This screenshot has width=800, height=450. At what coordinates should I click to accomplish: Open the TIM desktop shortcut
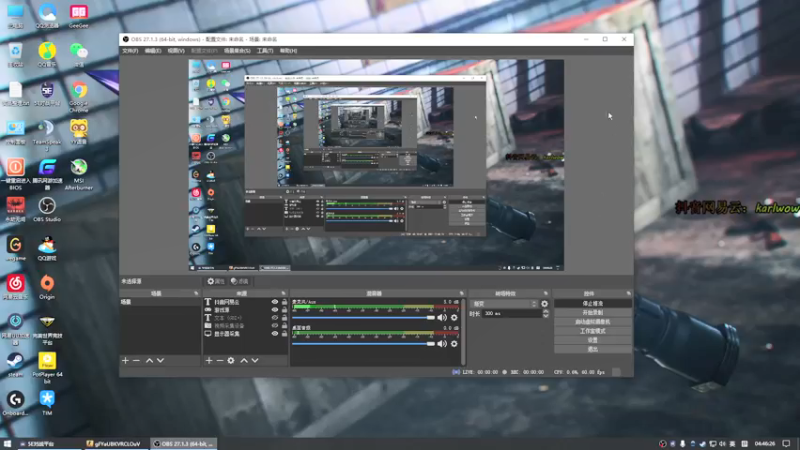tap(46, 403)
